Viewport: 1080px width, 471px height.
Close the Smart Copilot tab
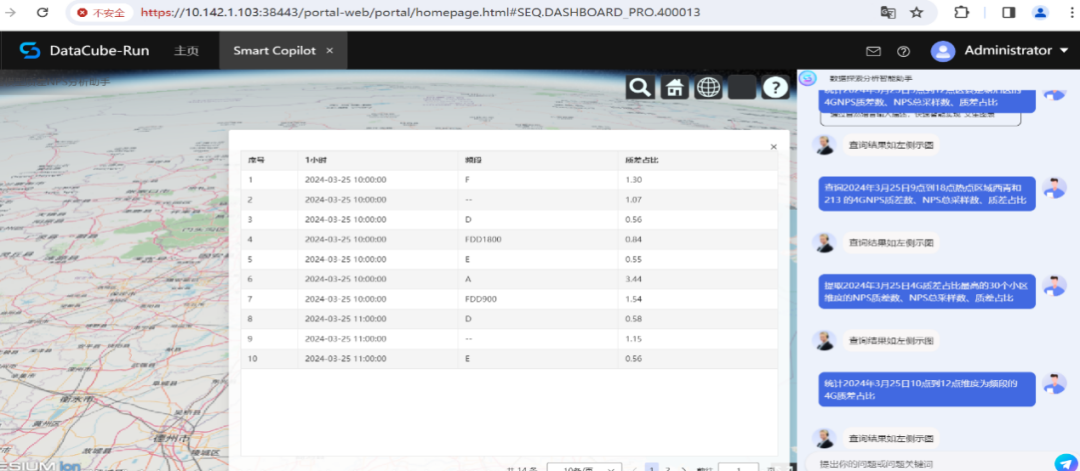point(330,51)
